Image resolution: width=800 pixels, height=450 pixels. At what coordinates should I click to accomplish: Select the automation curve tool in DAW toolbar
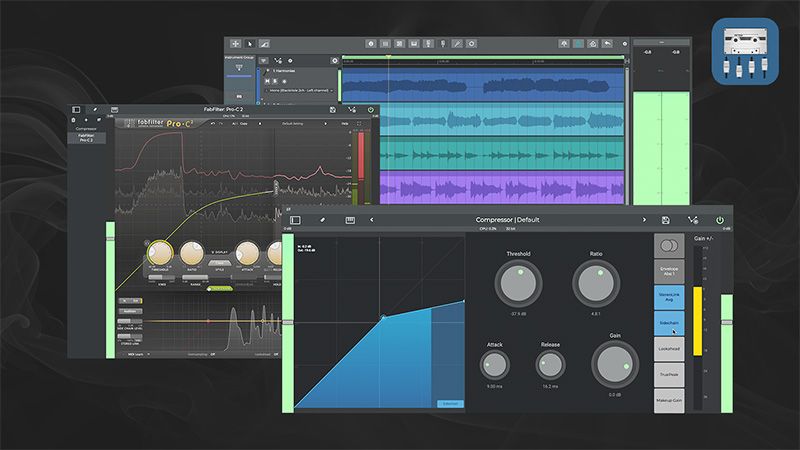pyautogui.click(x=264, y=44)
